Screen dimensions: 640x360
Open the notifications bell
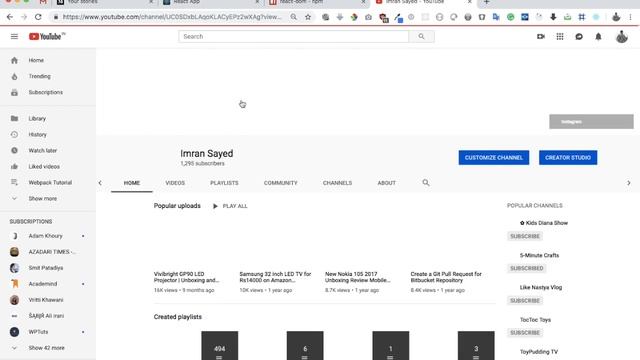[598, 37]
